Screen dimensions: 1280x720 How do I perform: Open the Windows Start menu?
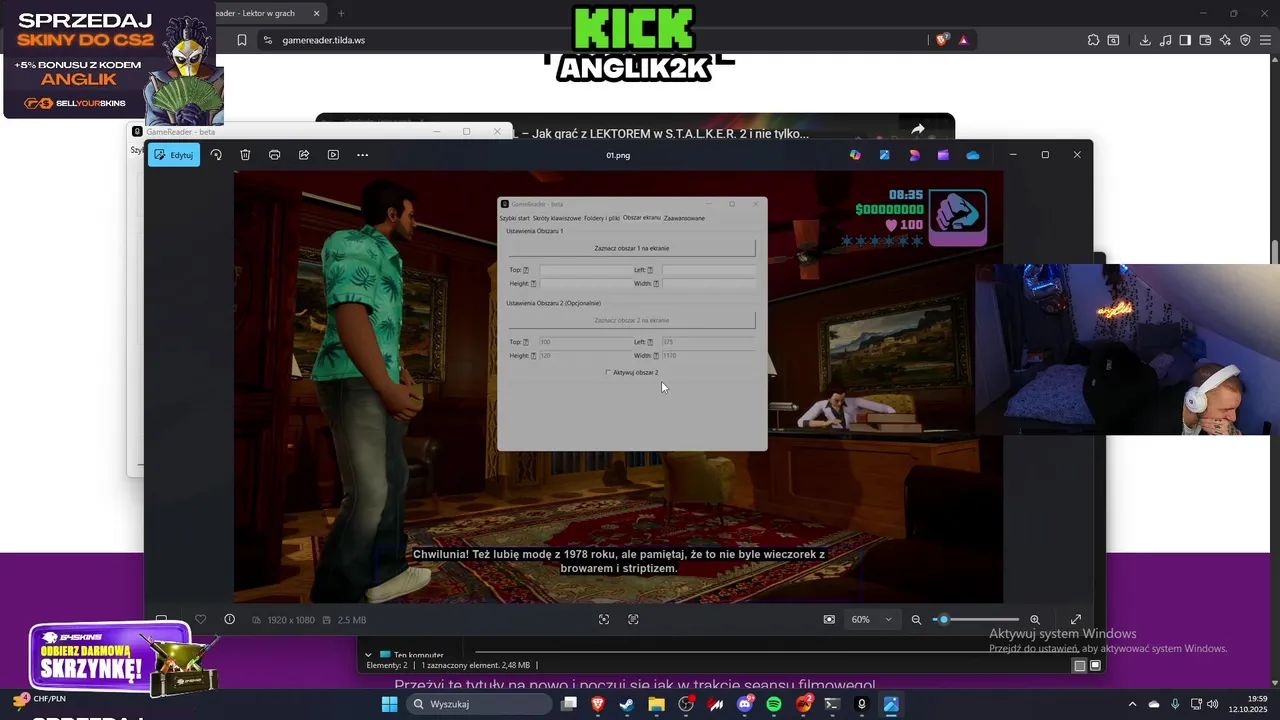pyautogui.click(x=389, y=704)
